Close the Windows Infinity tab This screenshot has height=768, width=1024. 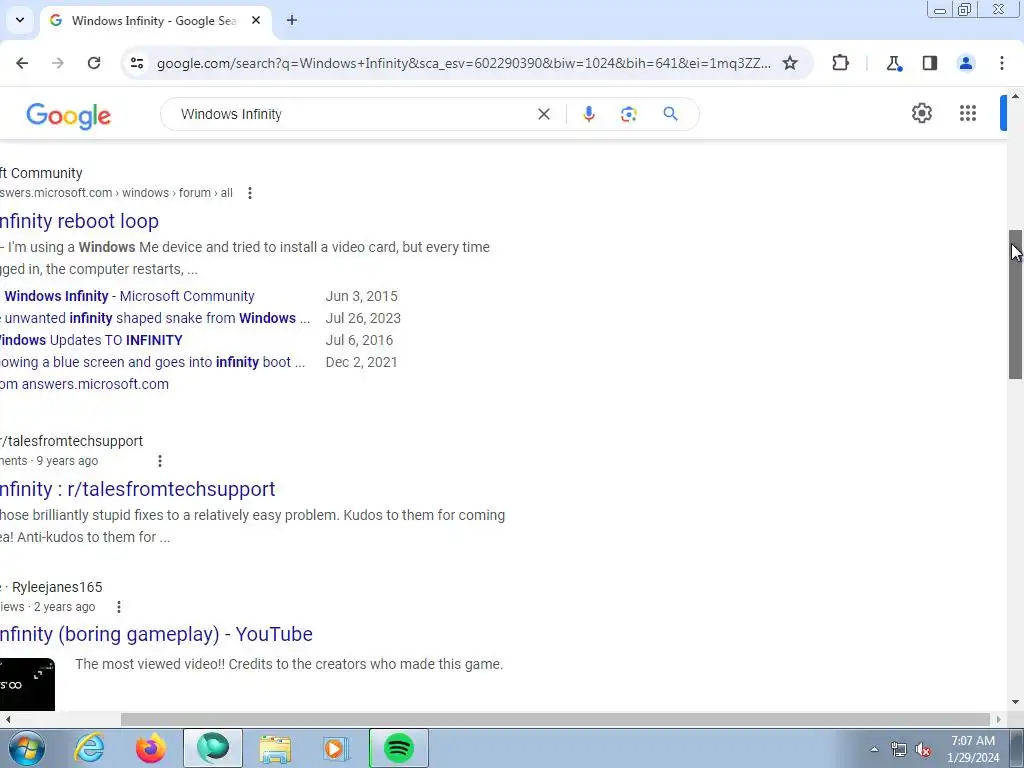pos(256,21)
